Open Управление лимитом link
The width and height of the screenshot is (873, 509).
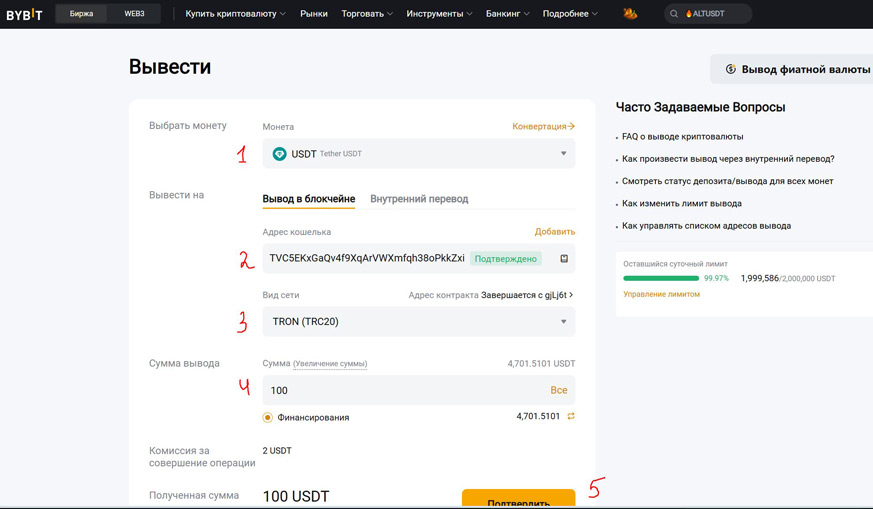661,294
